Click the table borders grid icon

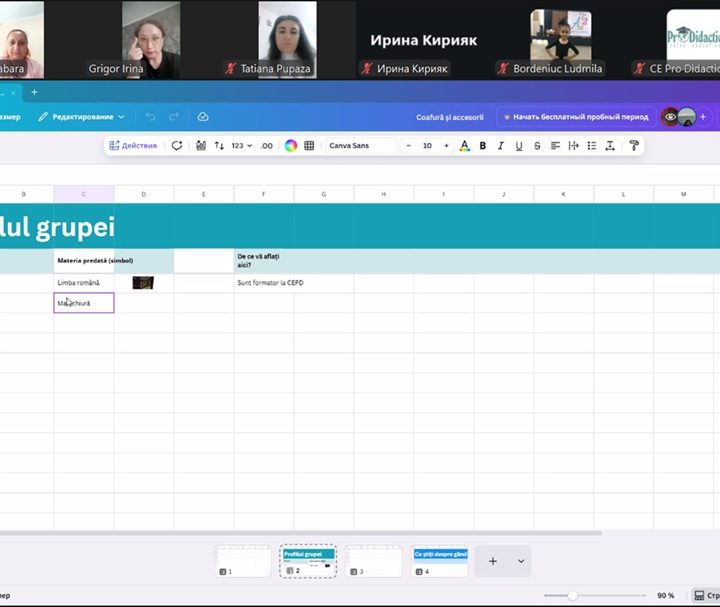(309, 146)
